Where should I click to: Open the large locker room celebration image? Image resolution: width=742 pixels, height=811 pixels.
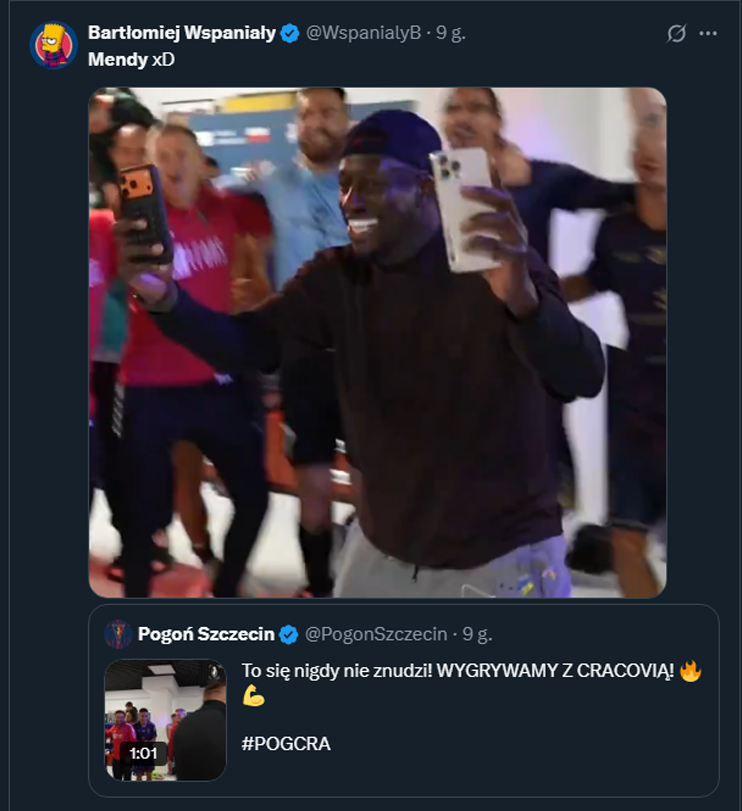coord(378,342)
